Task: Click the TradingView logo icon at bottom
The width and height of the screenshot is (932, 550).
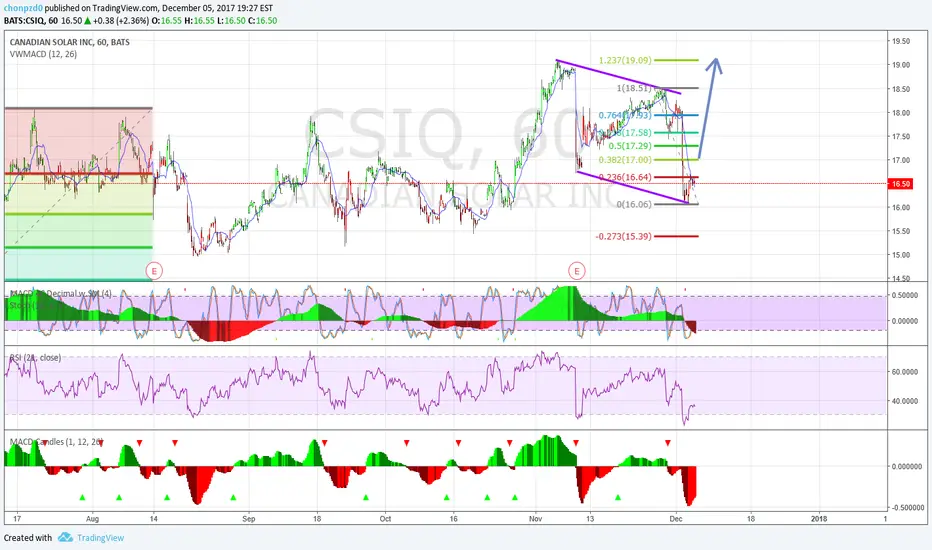Action: coord(65,538)
